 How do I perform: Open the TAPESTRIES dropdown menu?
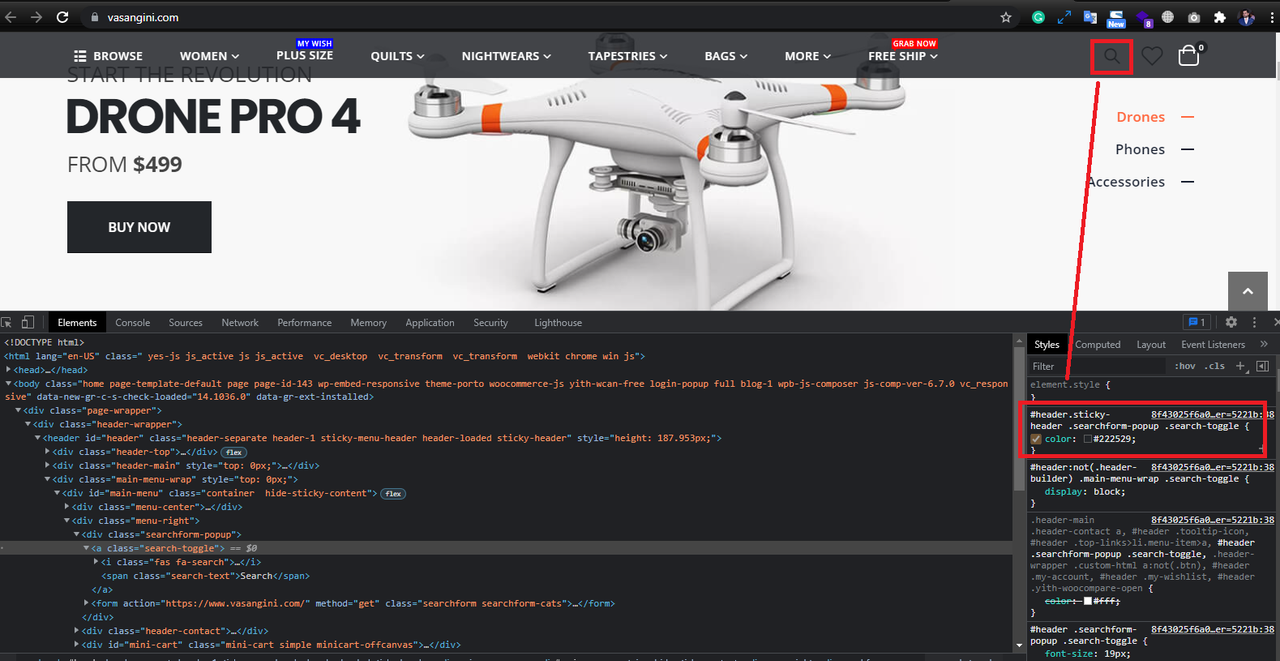pyautogui.click(x=628, y=56)
